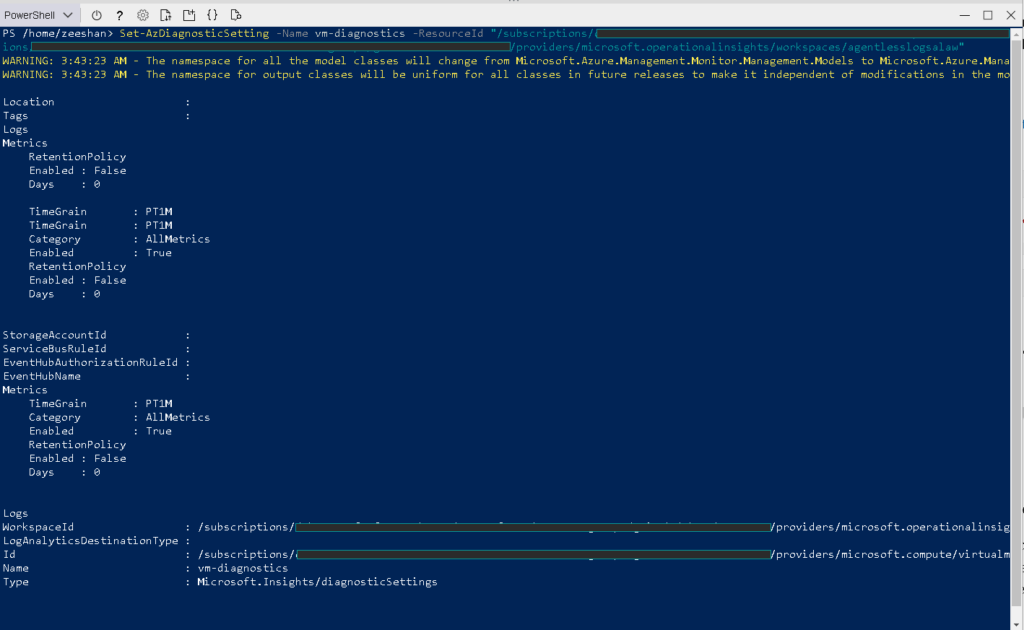
Task: Open help via the question mark icon
Action: [x=120, y=15]
